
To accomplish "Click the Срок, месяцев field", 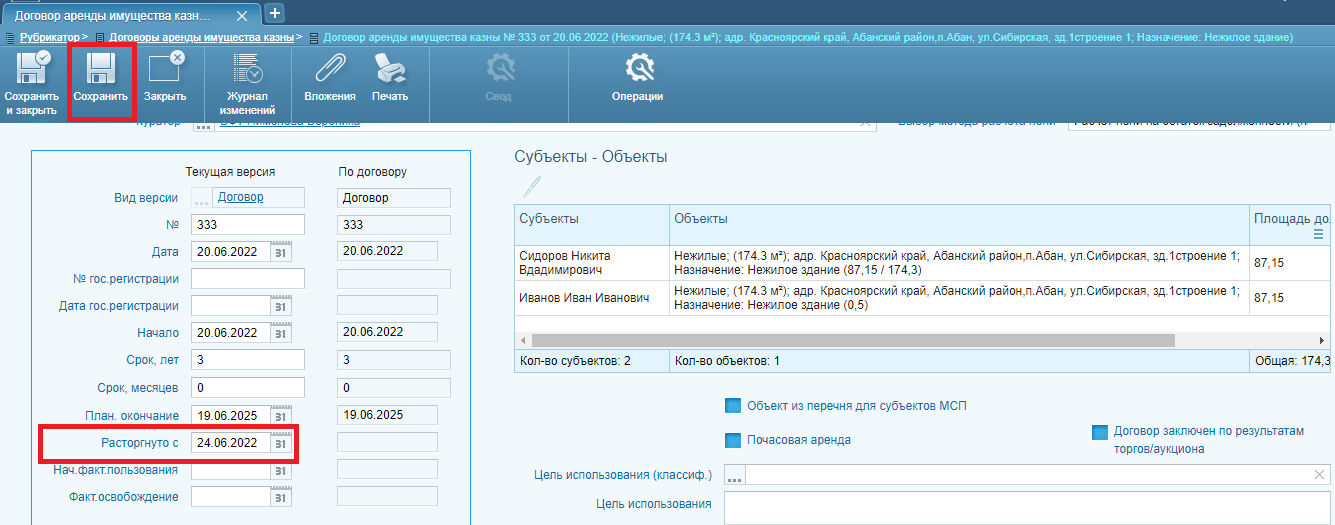I will tap(248, 387).
